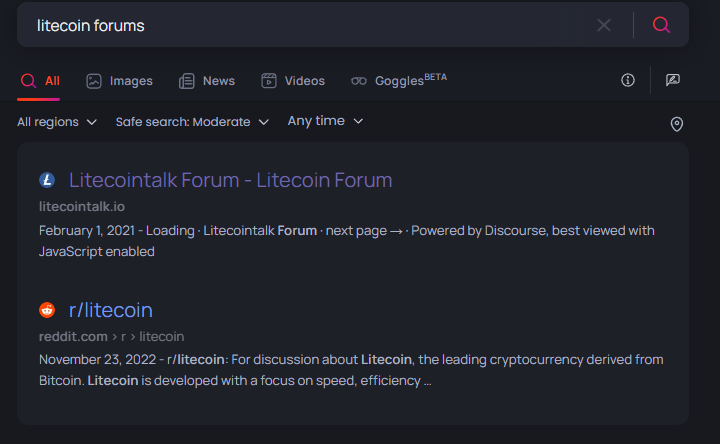Click the Litecoin favicon beside Litecointalk result
This screenshot has width=720, height=444.
47,180
